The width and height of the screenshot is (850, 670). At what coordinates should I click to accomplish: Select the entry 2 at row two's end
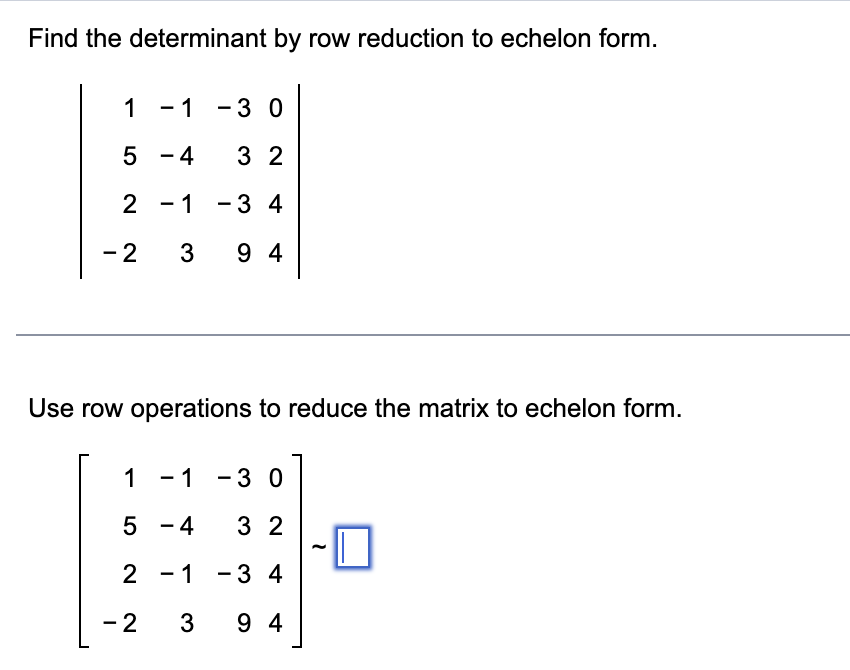click(x=276, y=157)
